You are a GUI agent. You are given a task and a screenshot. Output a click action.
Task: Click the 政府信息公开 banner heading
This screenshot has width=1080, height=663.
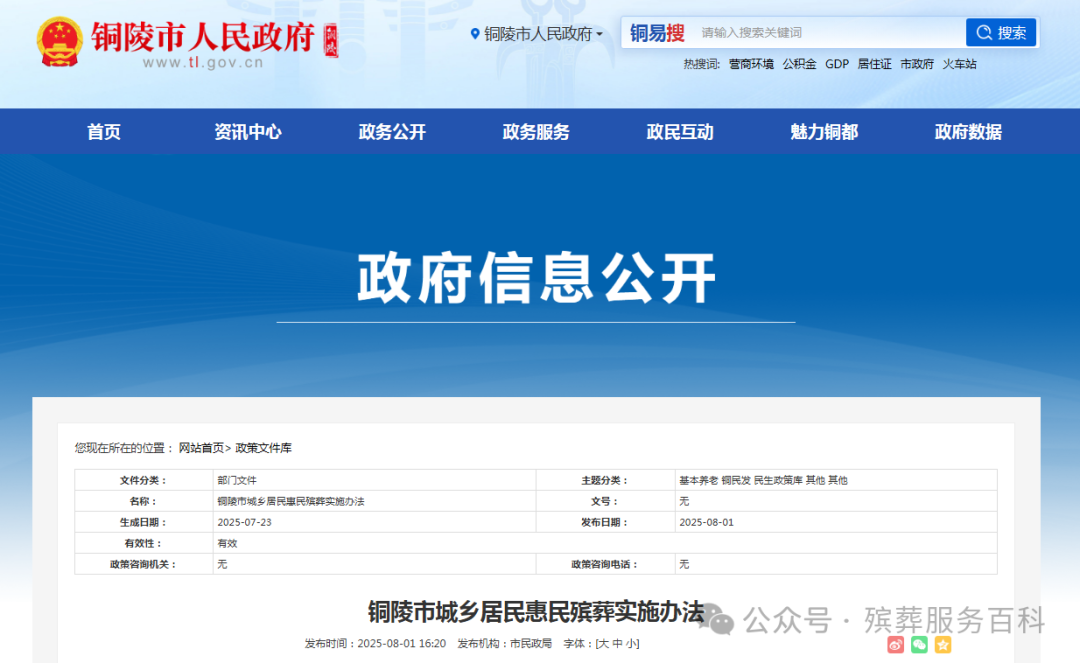click(537, 277)
